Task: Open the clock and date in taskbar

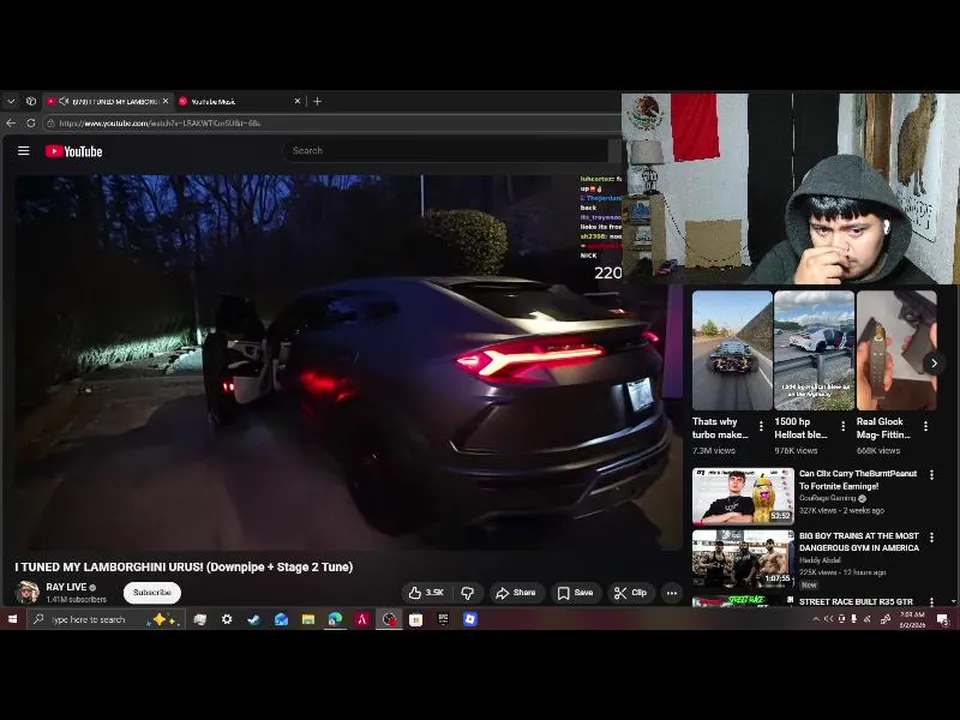Action: [x=912, y=620]
